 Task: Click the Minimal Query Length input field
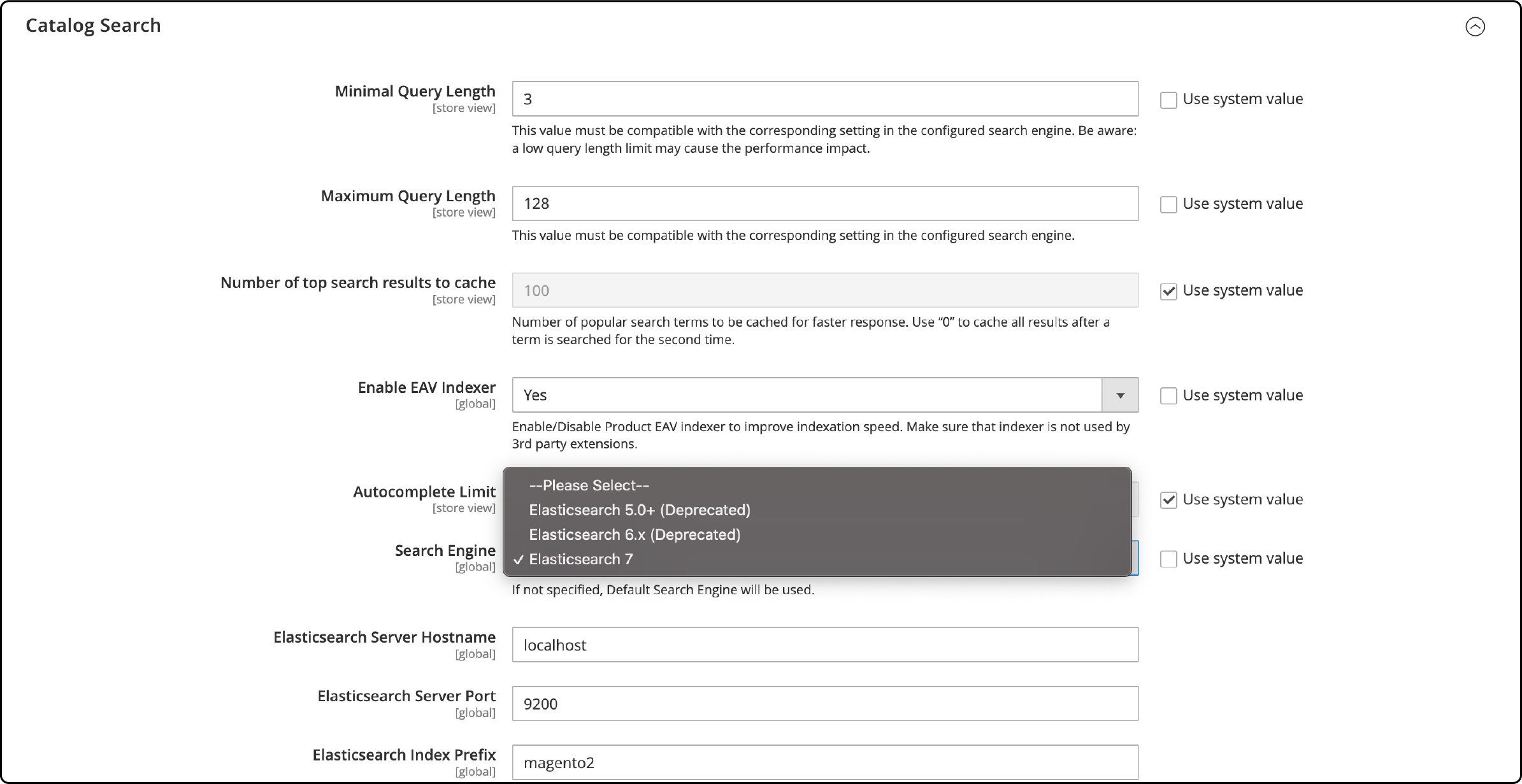(823, 97)
